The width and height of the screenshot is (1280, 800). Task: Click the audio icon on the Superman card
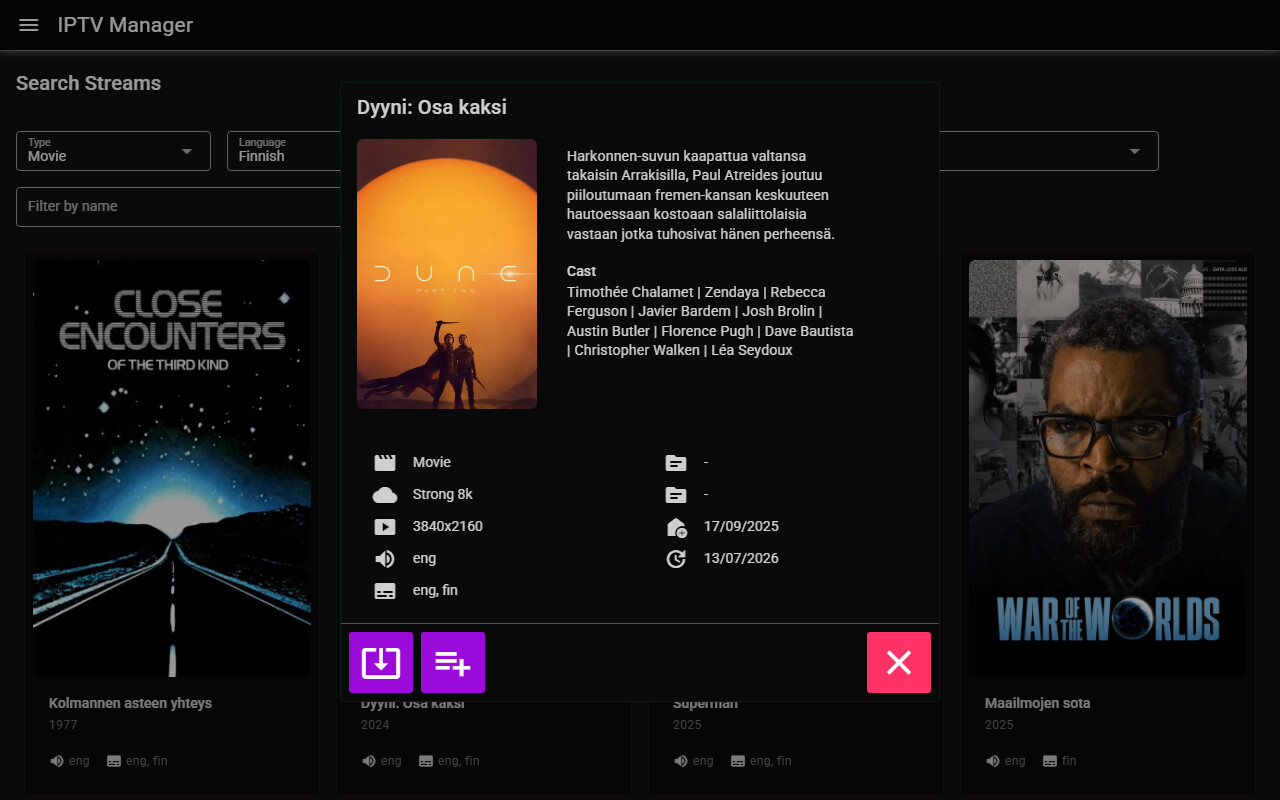pyautogui.click(x=681, y=761)
